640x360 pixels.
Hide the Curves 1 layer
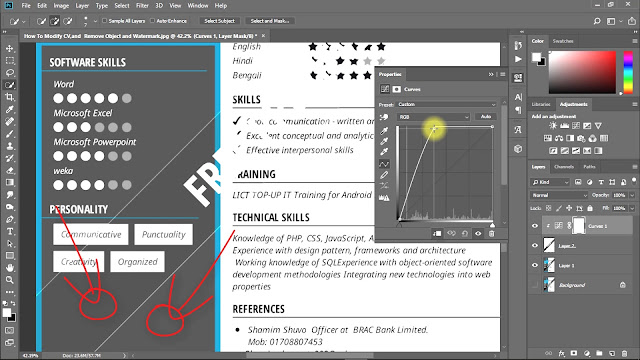click(x=535, y=226)
